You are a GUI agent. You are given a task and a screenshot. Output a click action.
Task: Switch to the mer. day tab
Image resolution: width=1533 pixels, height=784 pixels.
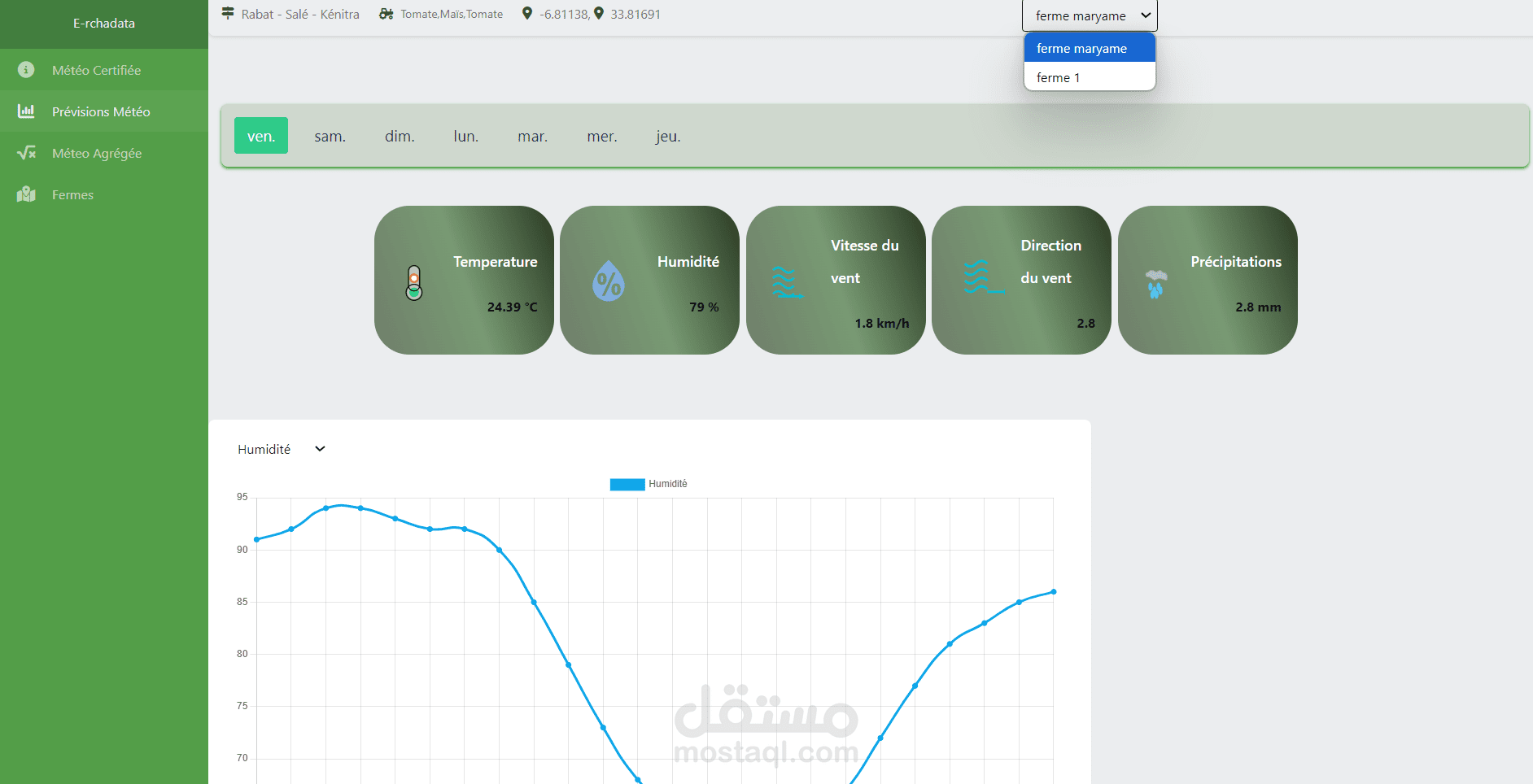tap(602, 136)
